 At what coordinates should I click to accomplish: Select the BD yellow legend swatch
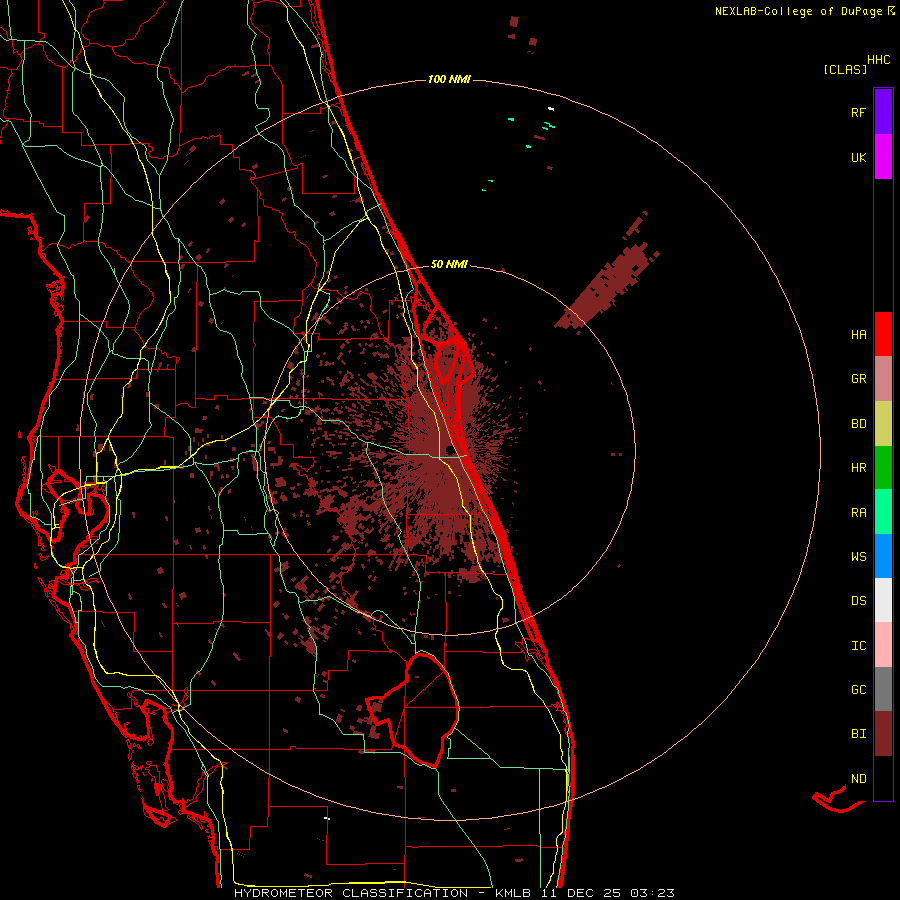pyautogui.click(x=883, y=423)
